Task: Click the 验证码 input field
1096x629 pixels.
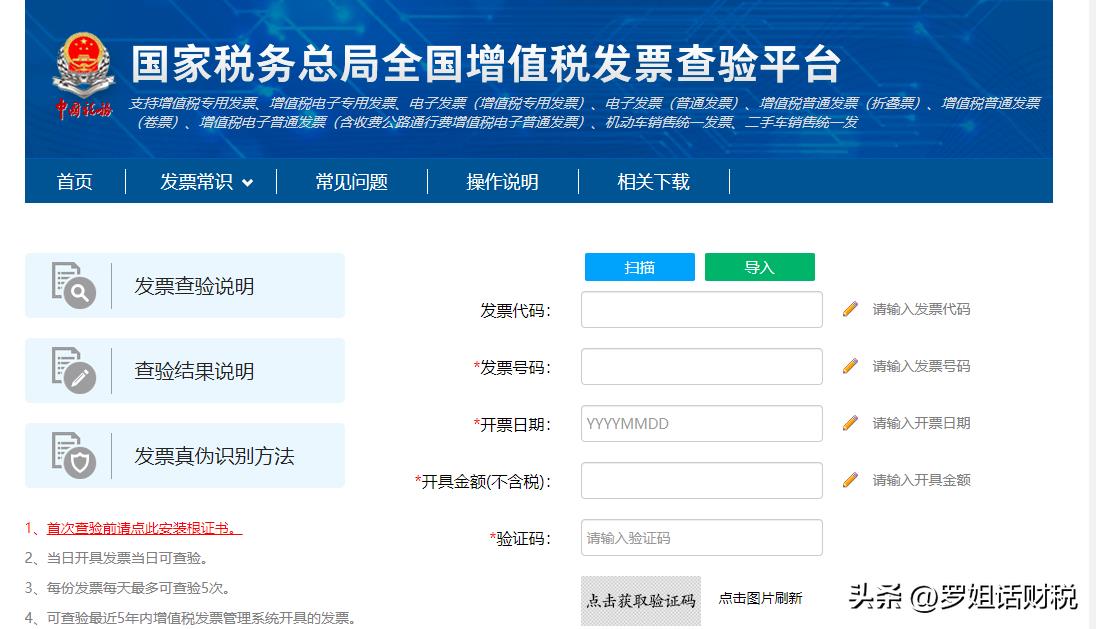Action: (701, 538)
